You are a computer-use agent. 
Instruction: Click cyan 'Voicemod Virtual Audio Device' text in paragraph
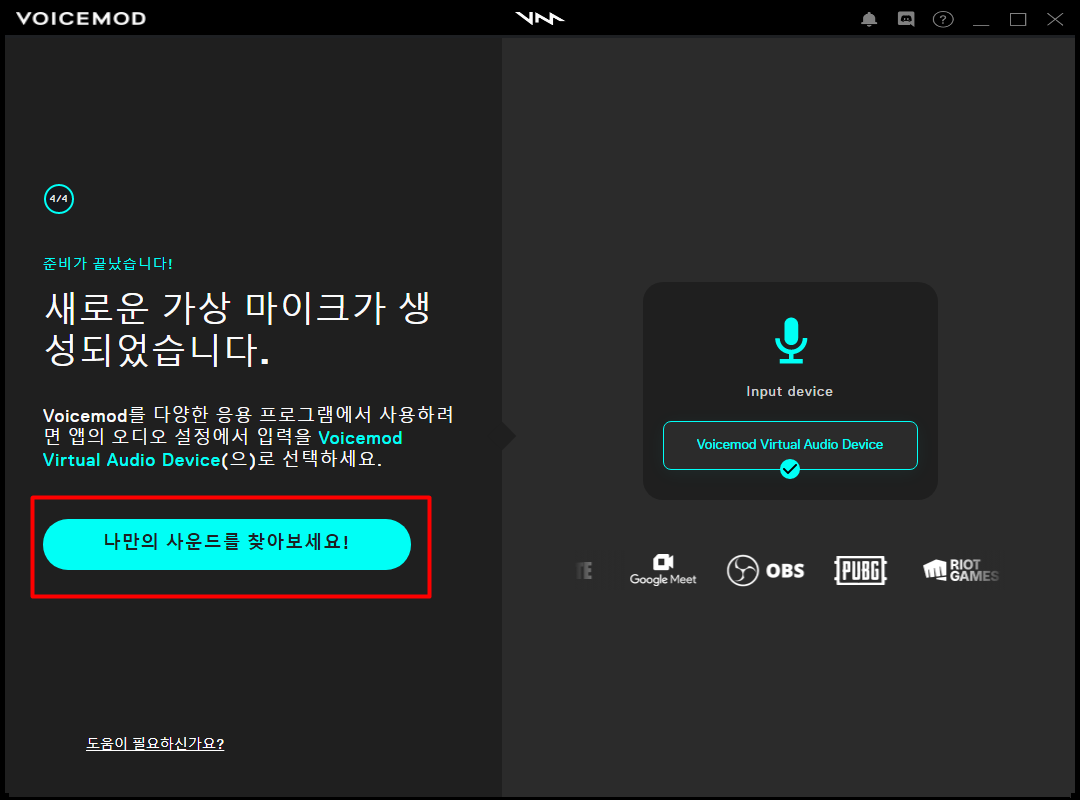pos(222,449)
